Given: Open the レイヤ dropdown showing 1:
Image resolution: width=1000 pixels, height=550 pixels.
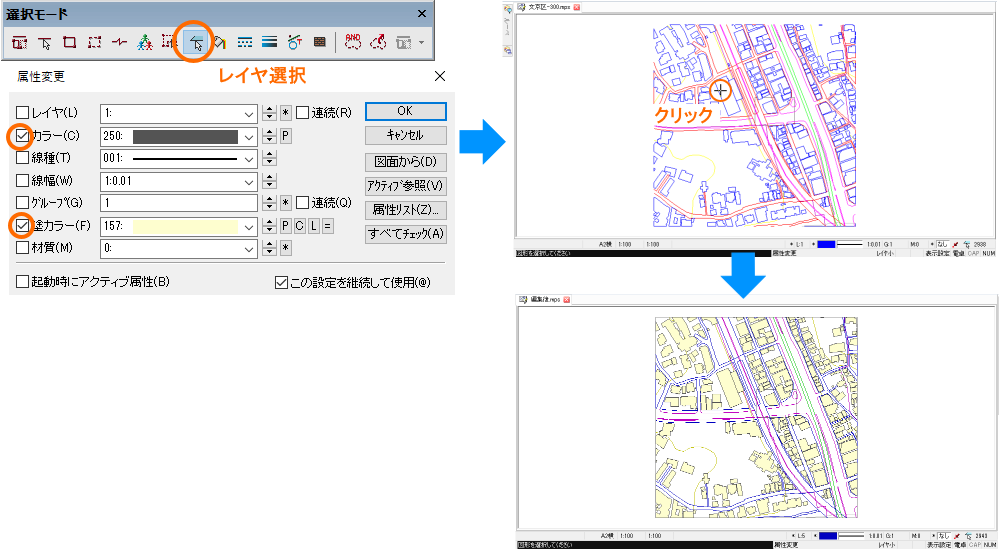Looking at the screenshot, I should [x=249, y=114].
